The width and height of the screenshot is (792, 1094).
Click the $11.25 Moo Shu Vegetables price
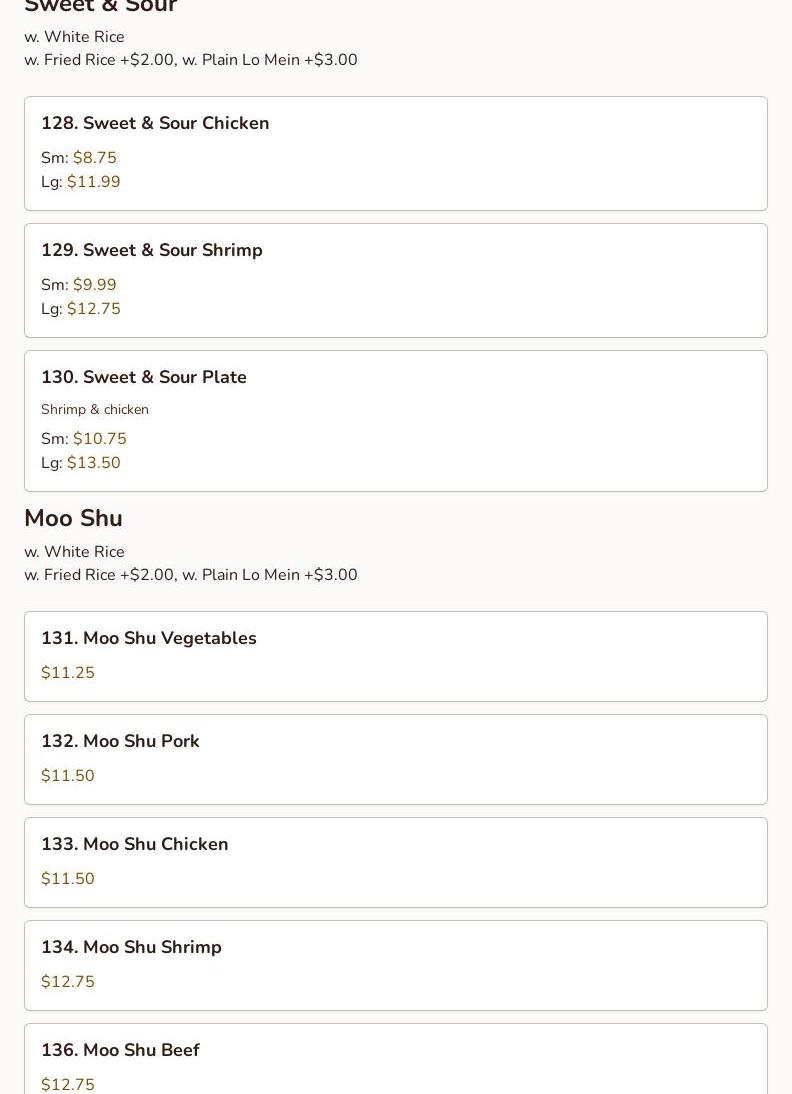coord(68,673)
